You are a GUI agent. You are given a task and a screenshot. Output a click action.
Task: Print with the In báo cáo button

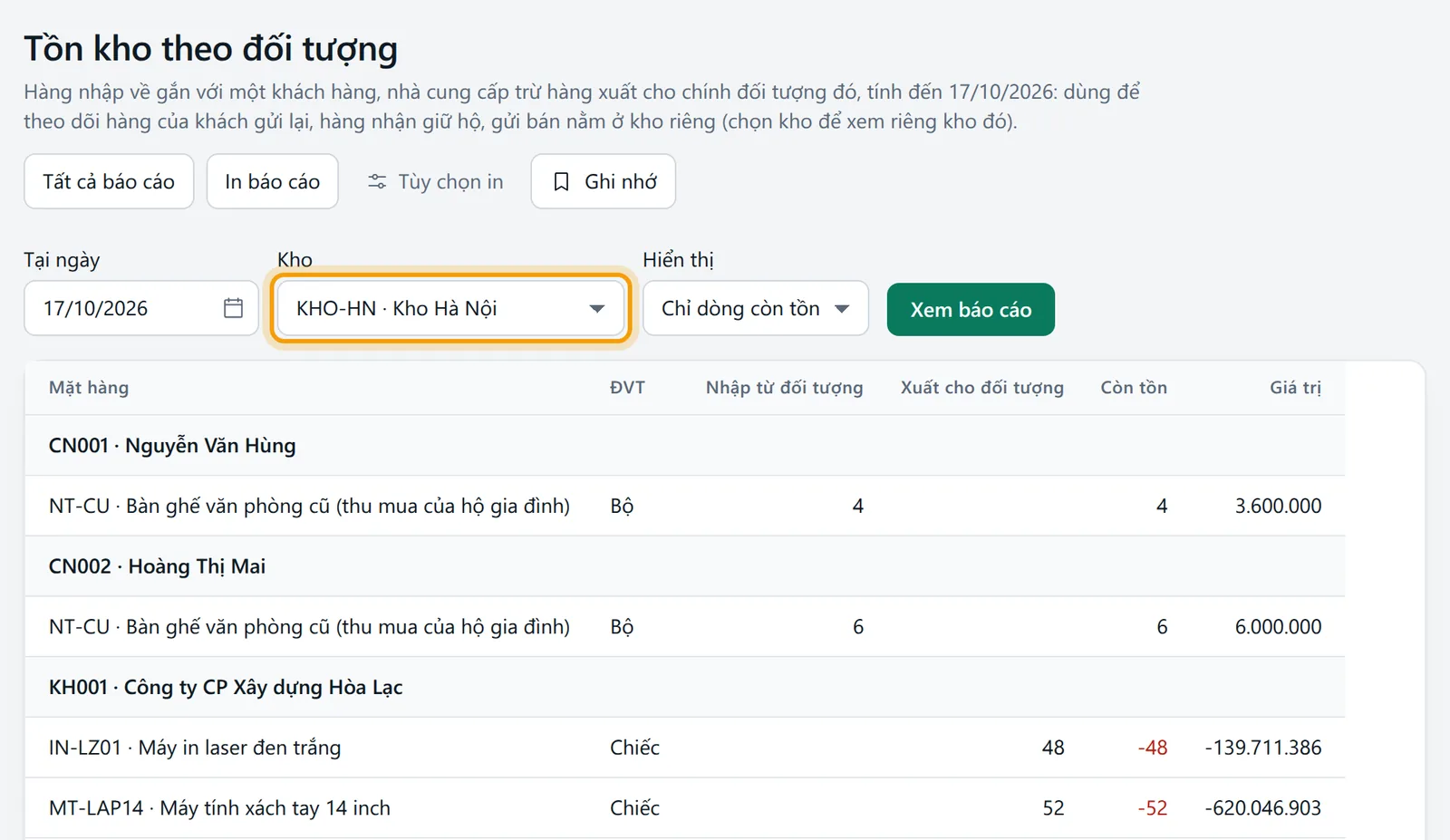(272, 181)
